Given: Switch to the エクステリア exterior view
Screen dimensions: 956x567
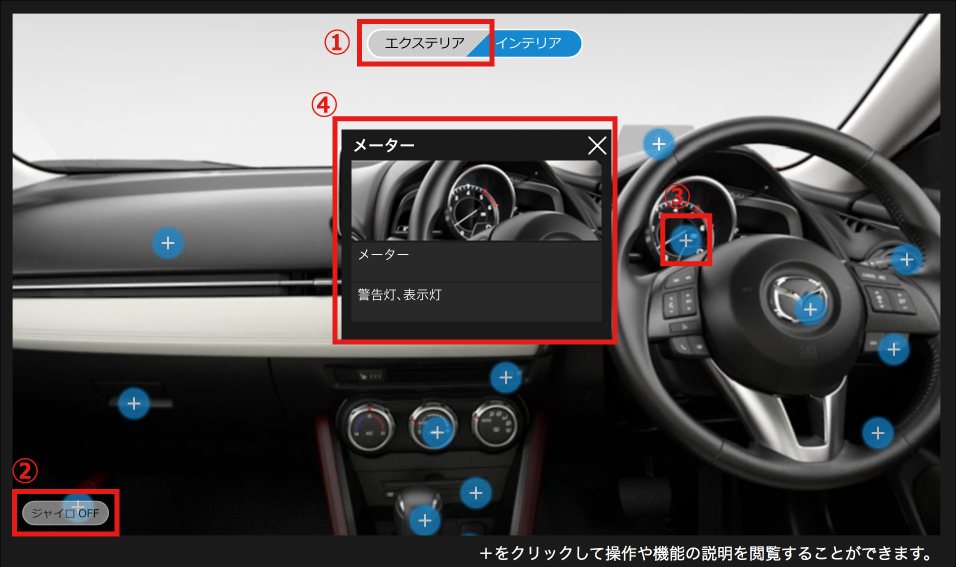Looking at the screenshot, I should [425, 44].
